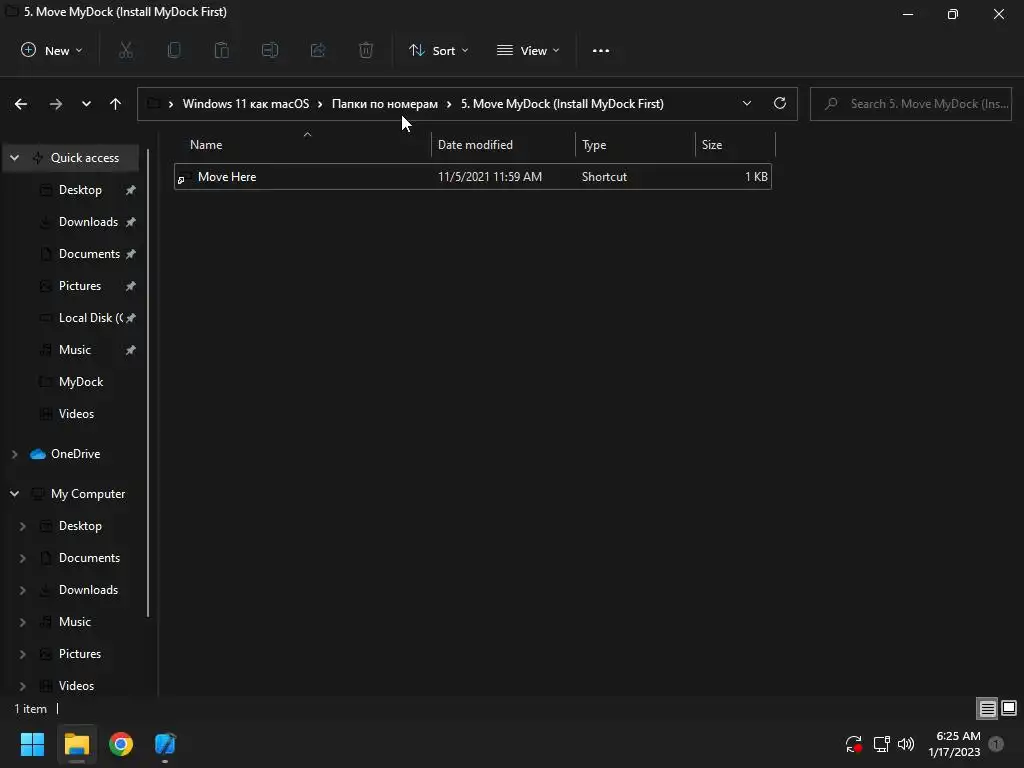Open MyDock folder in sidebar
Viewport: 1024px width, 768px height.
pyautogui.click(x=80, y=382)
